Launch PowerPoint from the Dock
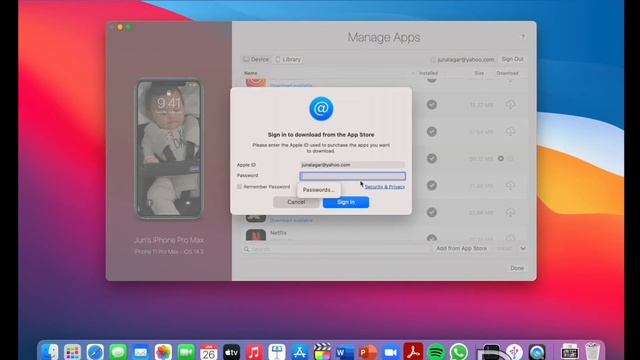This screenshot has width=640, height=360. pyautogui.click(x=368, y=352)
